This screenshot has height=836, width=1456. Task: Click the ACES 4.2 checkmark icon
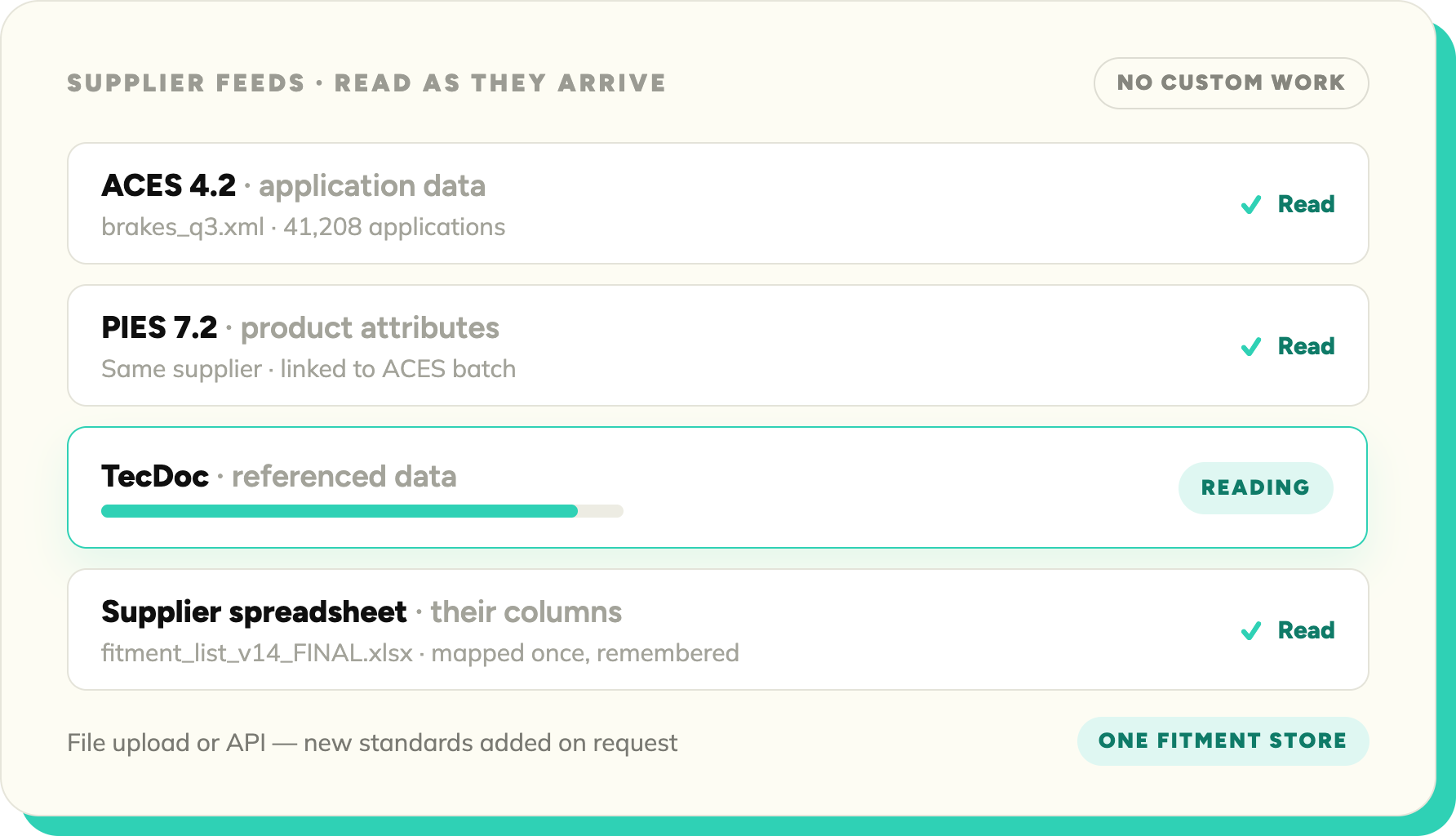coord(1251,205)
